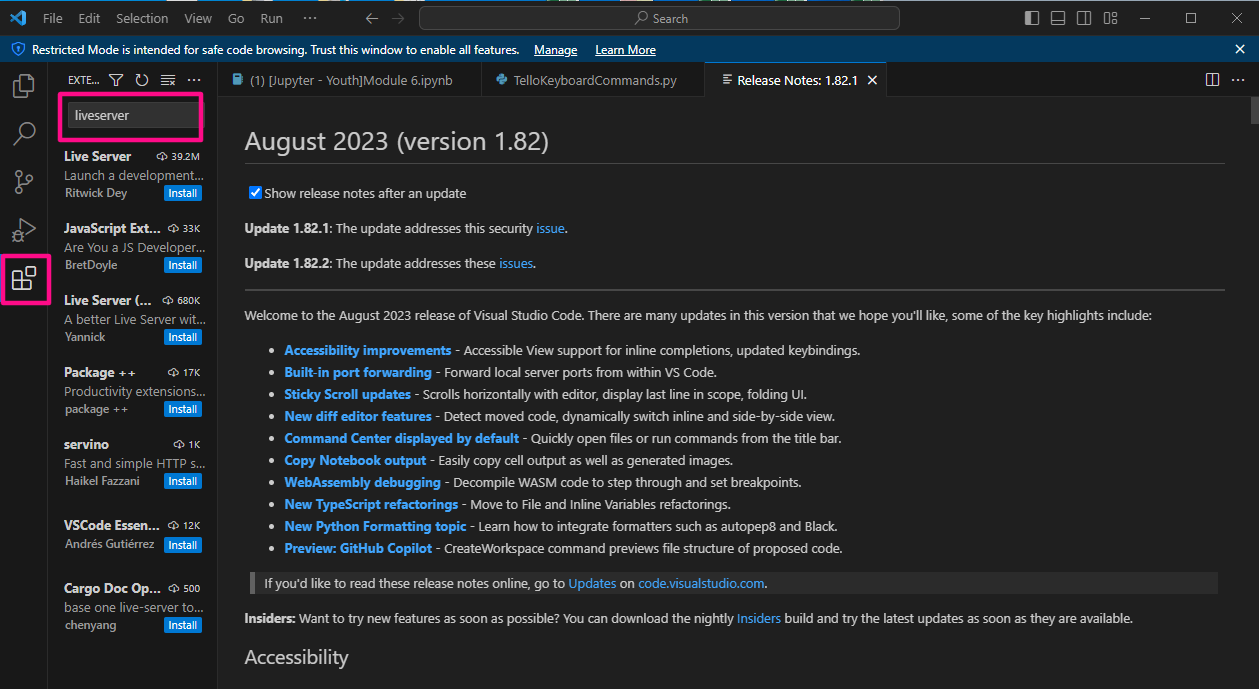Image resolution: width=1259 pixels, height=689 pixels.
Task: Toggle bottom panel layout icon
Action: (x=1058, y=18)
